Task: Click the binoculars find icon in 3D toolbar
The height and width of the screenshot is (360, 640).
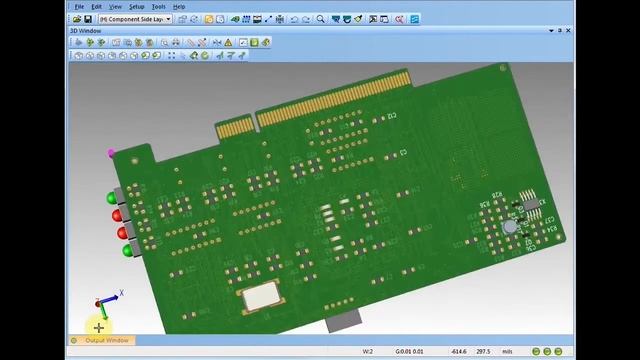Action: pyautogui.click(x=176, y=42)
